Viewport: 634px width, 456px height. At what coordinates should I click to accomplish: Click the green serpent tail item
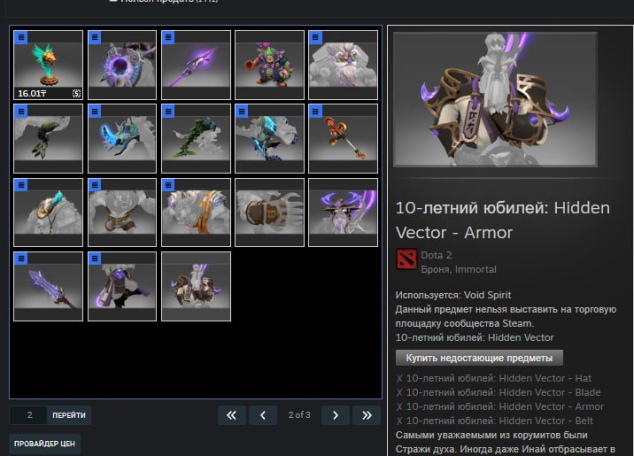point(196,138)
